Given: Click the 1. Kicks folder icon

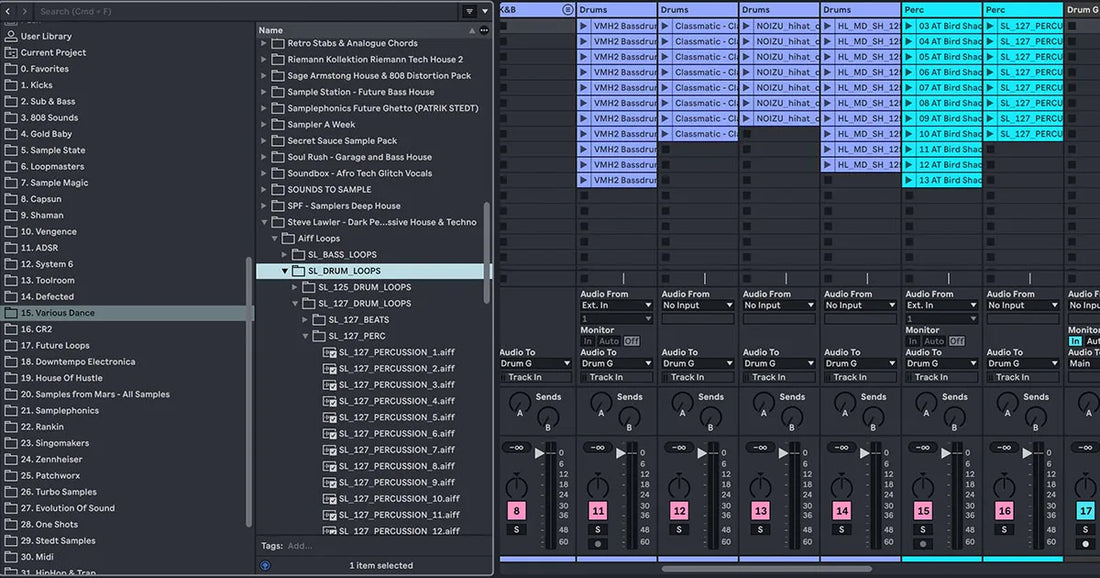Looking at the screenshot, I should pyautogui.click(x=11, y=85).
